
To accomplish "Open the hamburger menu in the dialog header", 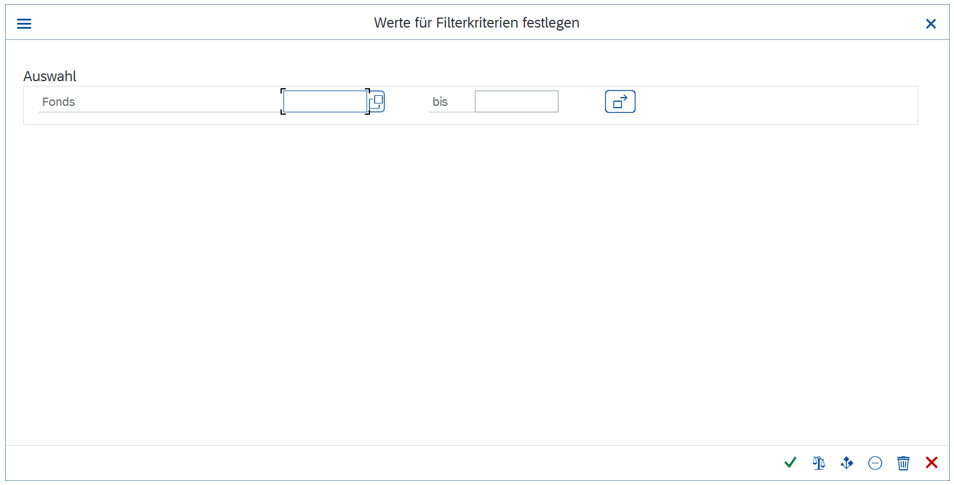I will pyautogui.click(x=24, y=23).
